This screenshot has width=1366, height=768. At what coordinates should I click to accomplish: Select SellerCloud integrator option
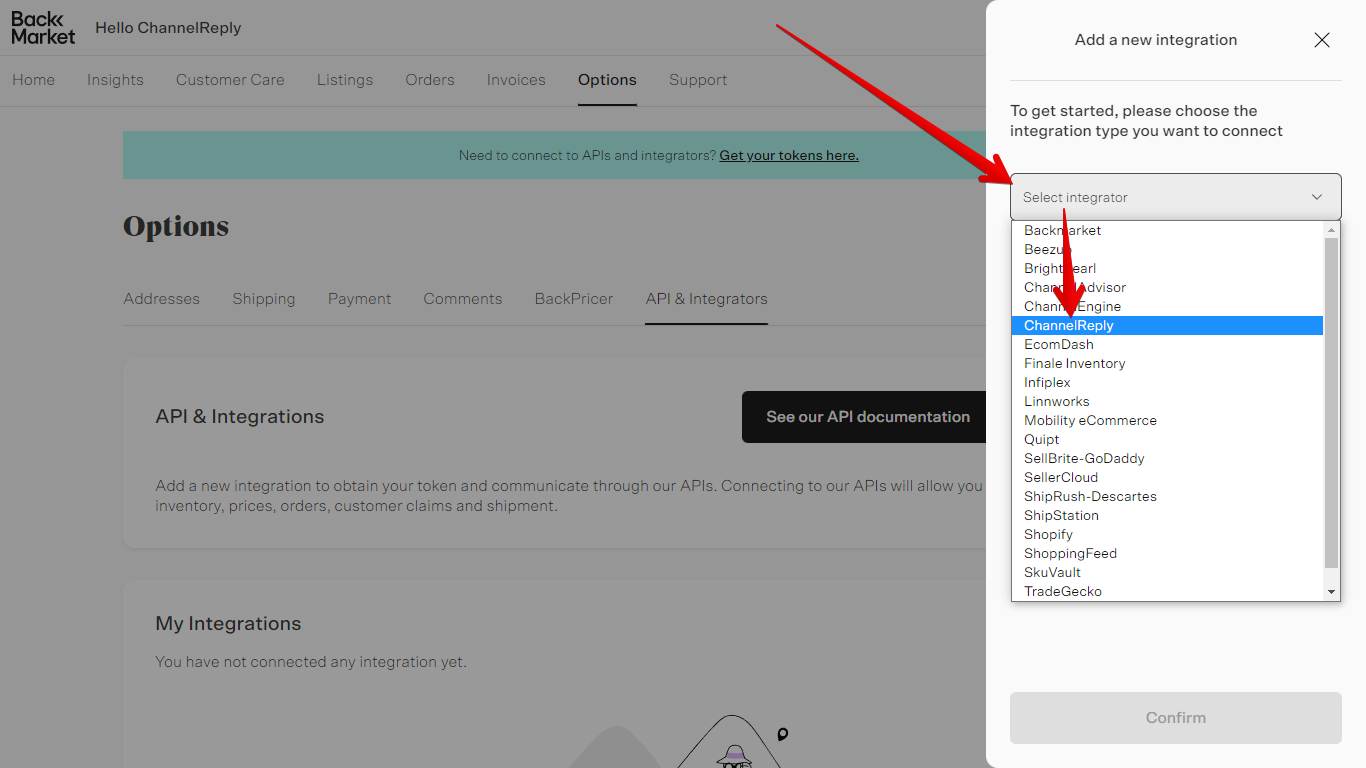point(1167,477)
